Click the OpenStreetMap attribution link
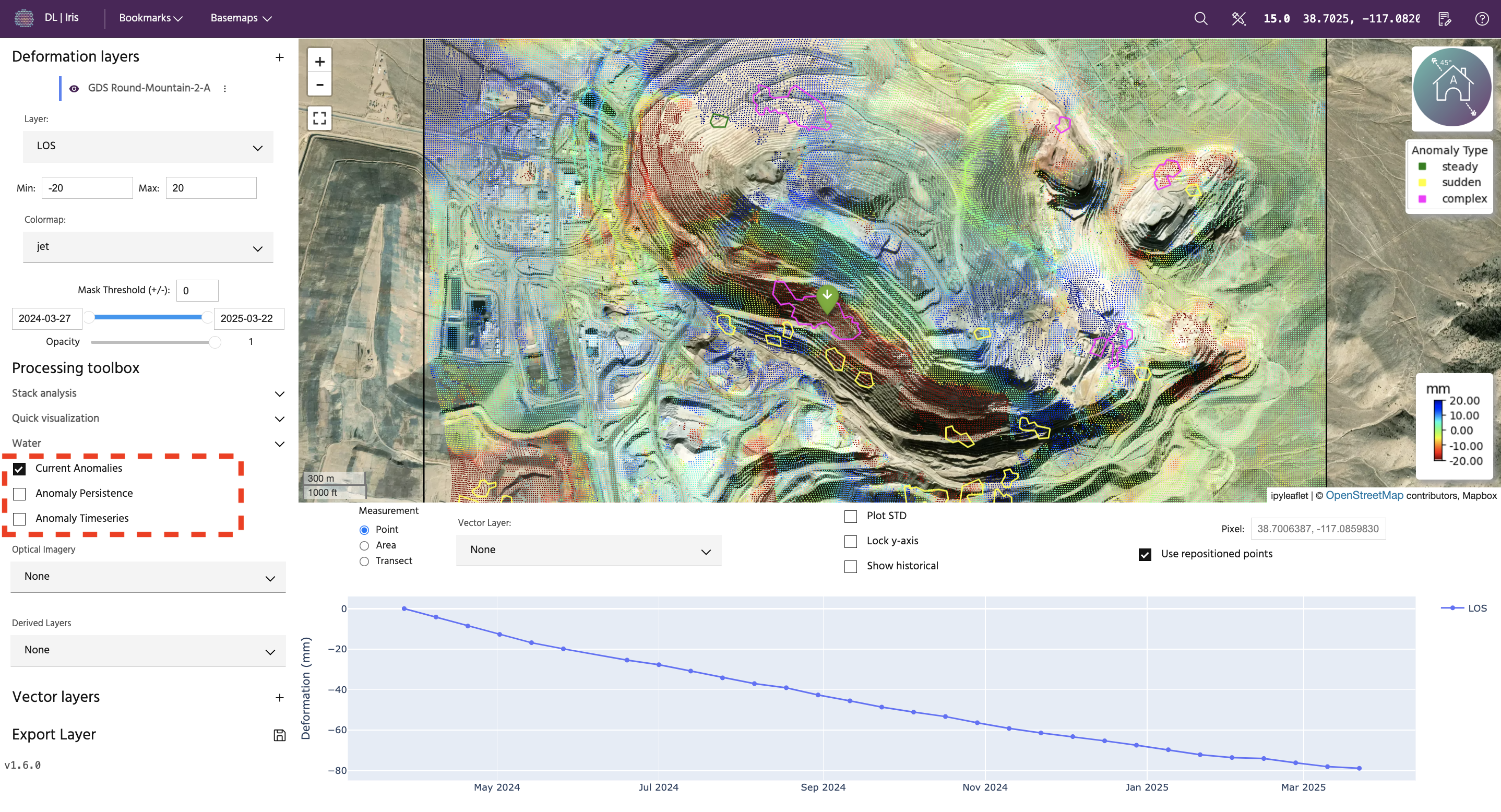 [1364, 495]
